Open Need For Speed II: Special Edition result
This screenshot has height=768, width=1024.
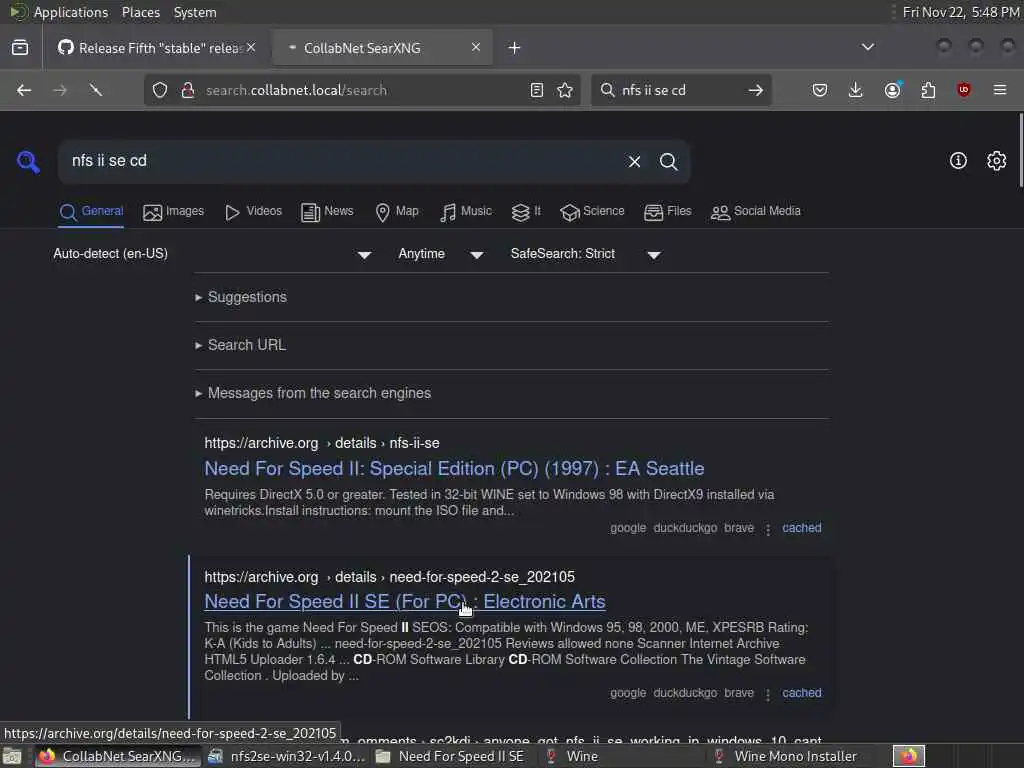tap(454, 469)
